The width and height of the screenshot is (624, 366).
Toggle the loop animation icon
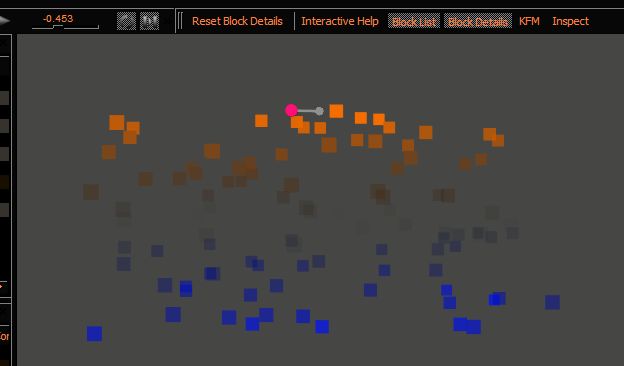point(126,21)
